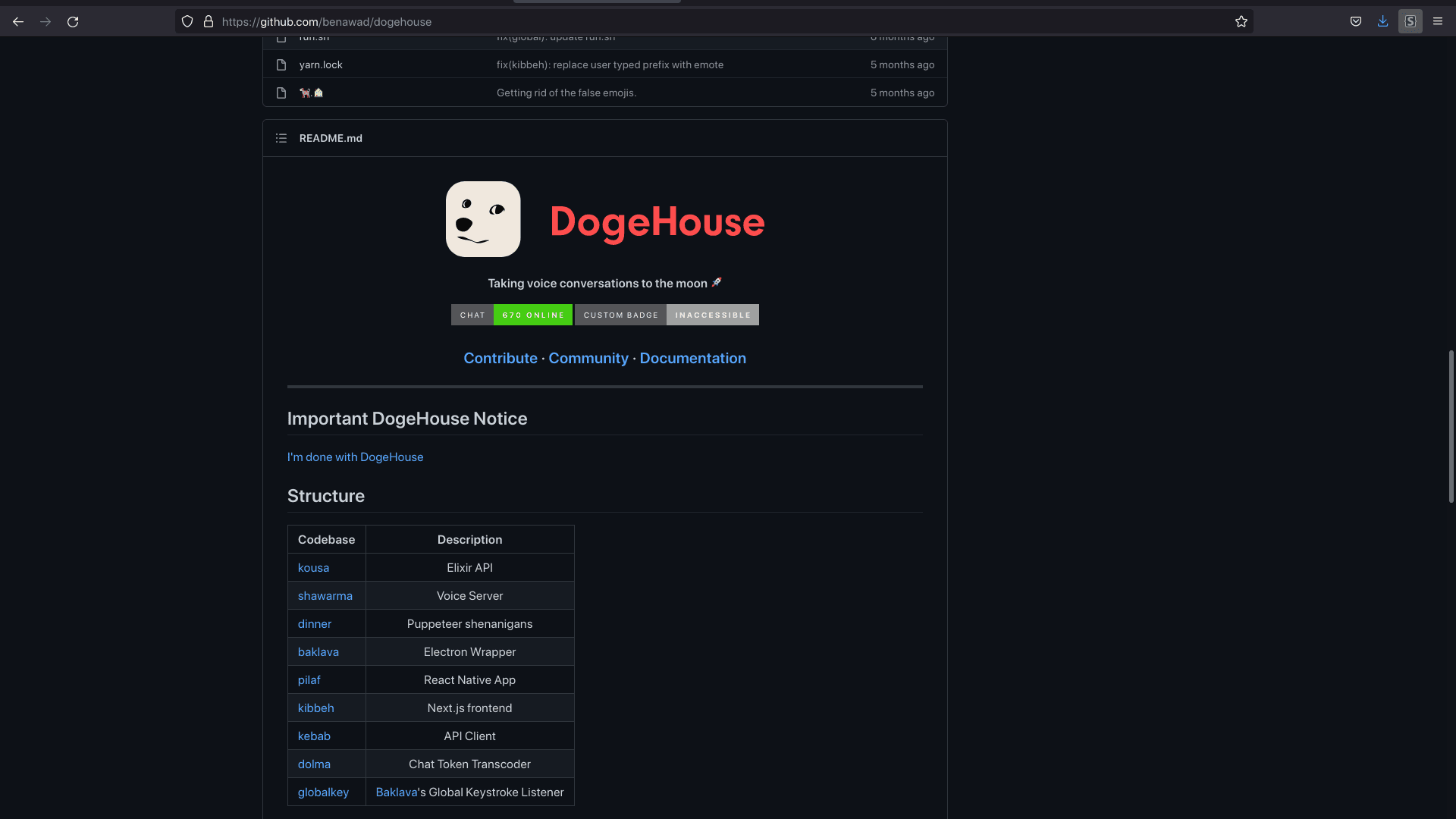Click the site padlock security icon

click(x=209, y=22)
